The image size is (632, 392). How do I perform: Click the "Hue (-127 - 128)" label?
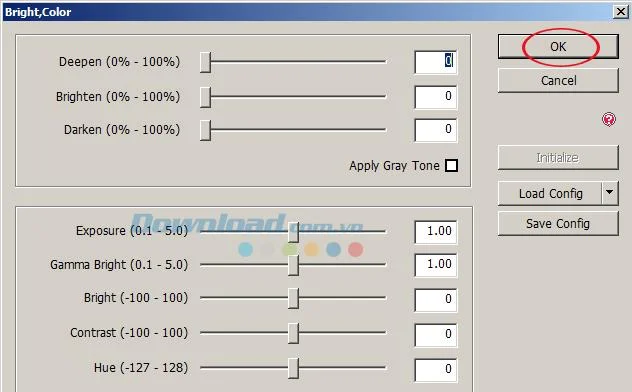141,368
